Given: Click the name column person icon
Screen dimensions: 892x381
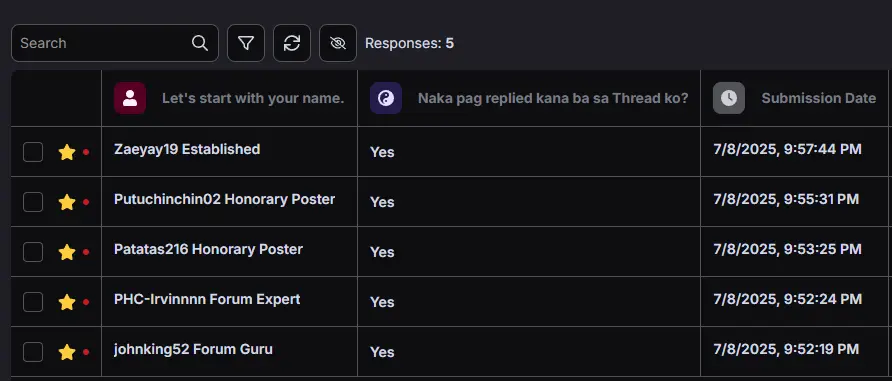Looking at the screenshot, I should point(130,98).
